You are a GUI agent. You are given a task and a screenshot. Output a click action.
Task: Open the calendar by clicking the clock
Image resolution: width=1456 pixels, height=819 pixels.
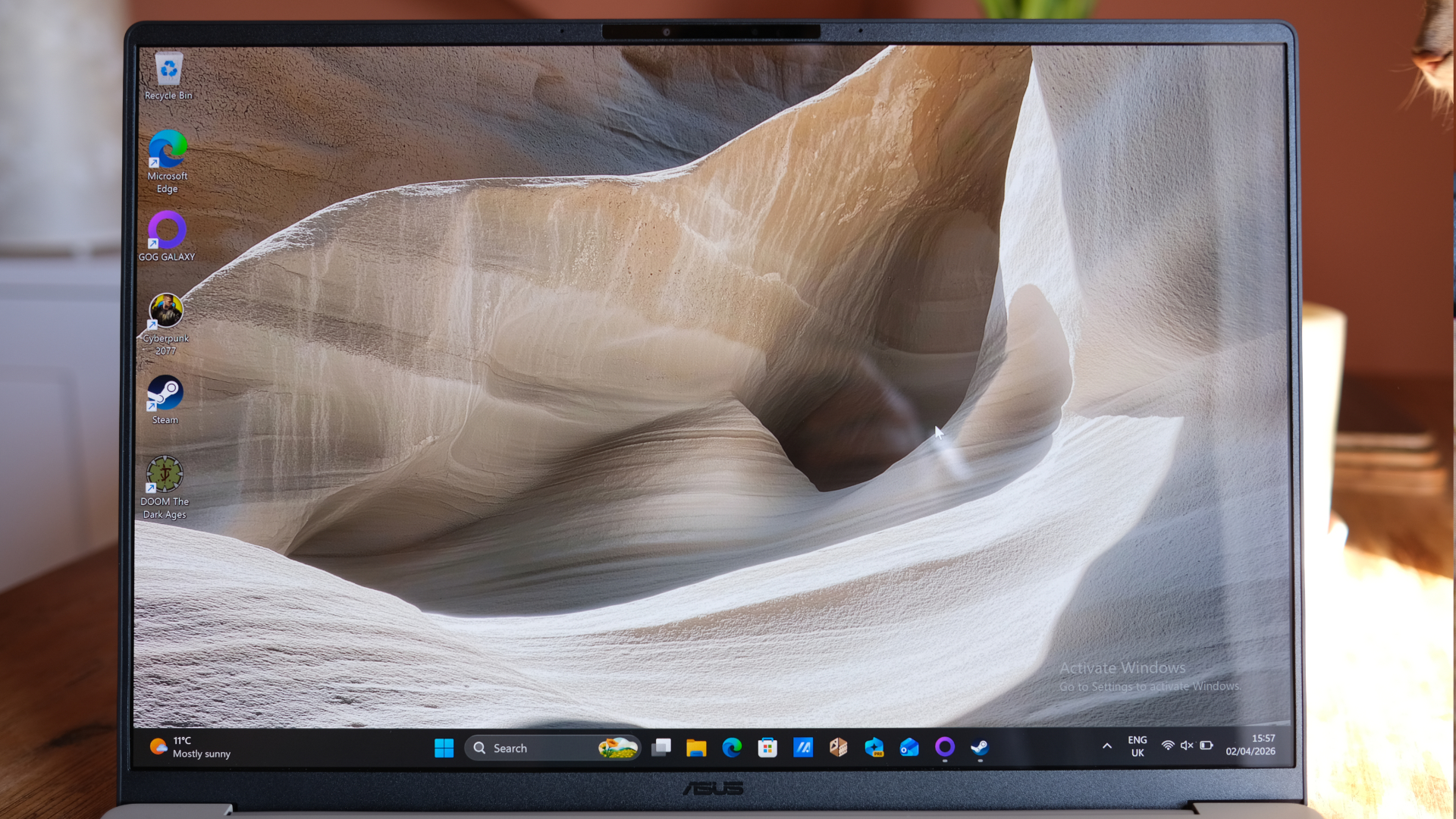1251,745
